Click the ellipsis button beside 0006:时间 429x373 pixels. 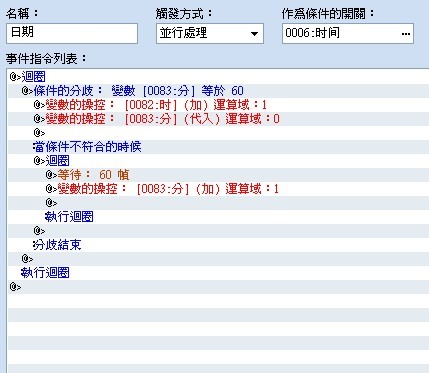(x=406, y=34)
